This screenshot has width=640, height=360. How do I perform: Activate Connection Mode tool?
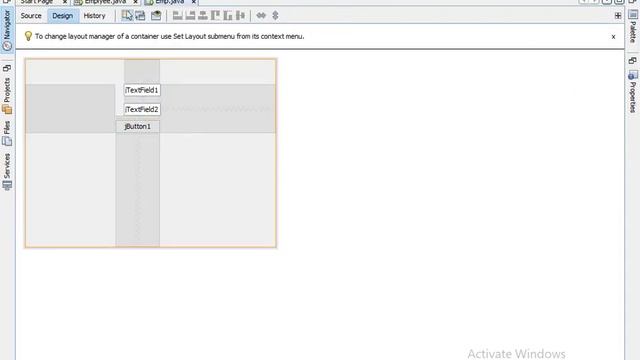click(x=140, y=16)
